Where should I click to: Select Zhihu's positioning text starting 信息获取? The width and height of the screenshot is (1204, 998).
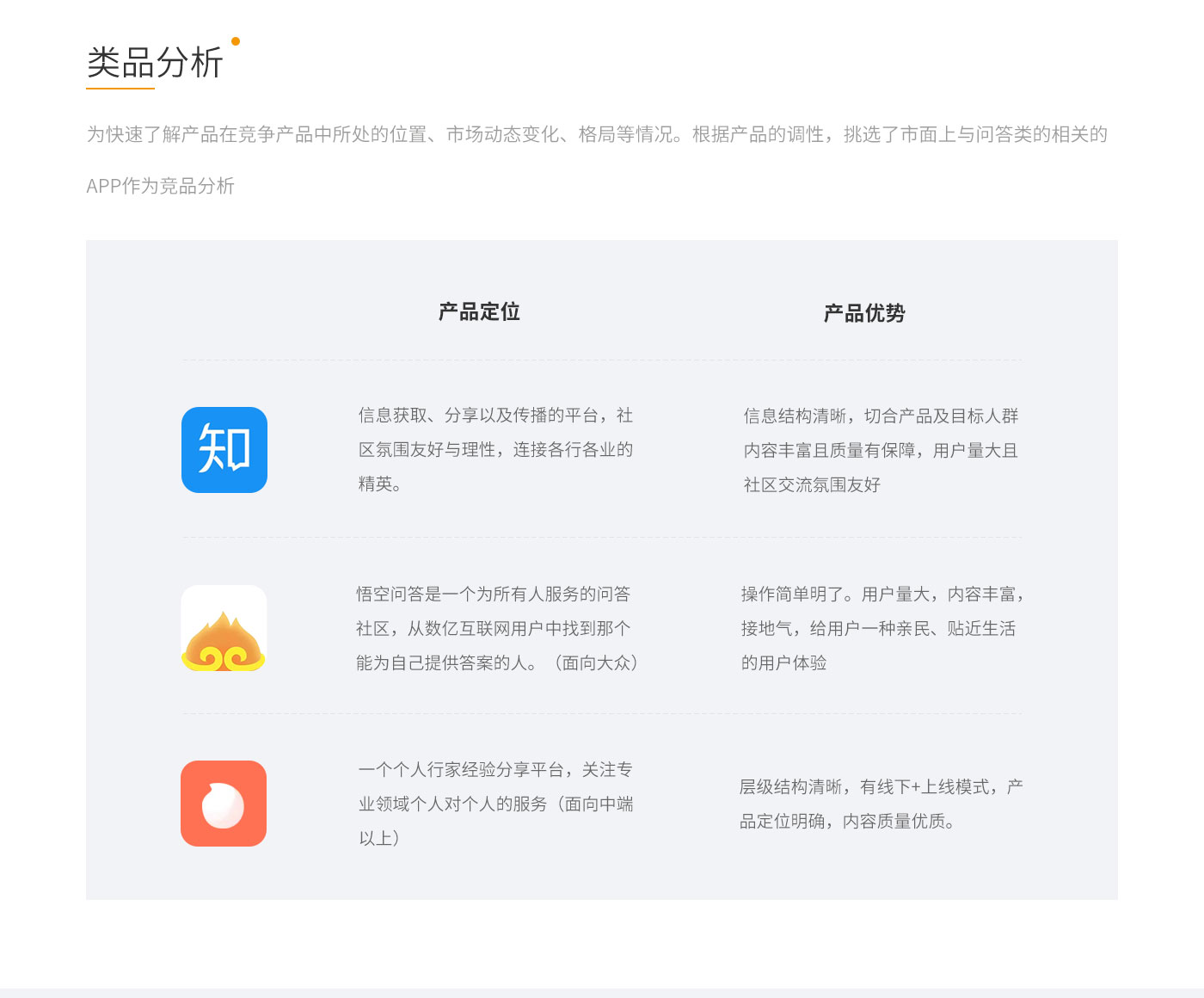495,449
